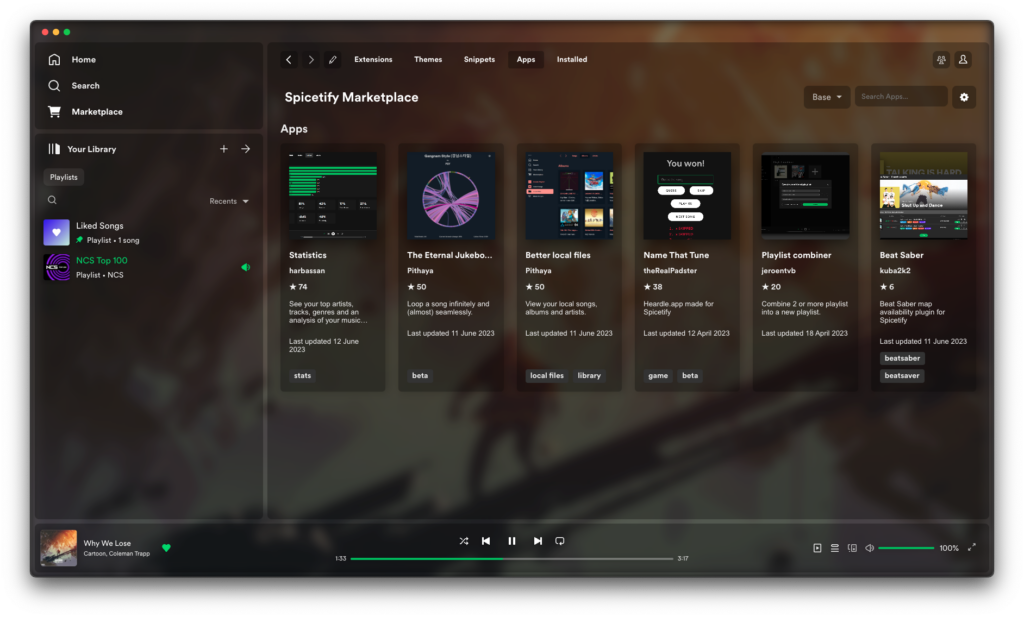Screen dimensions: 1024x617
Task: Filter the library by Playlists chip
Action: [x=63, y=177]
